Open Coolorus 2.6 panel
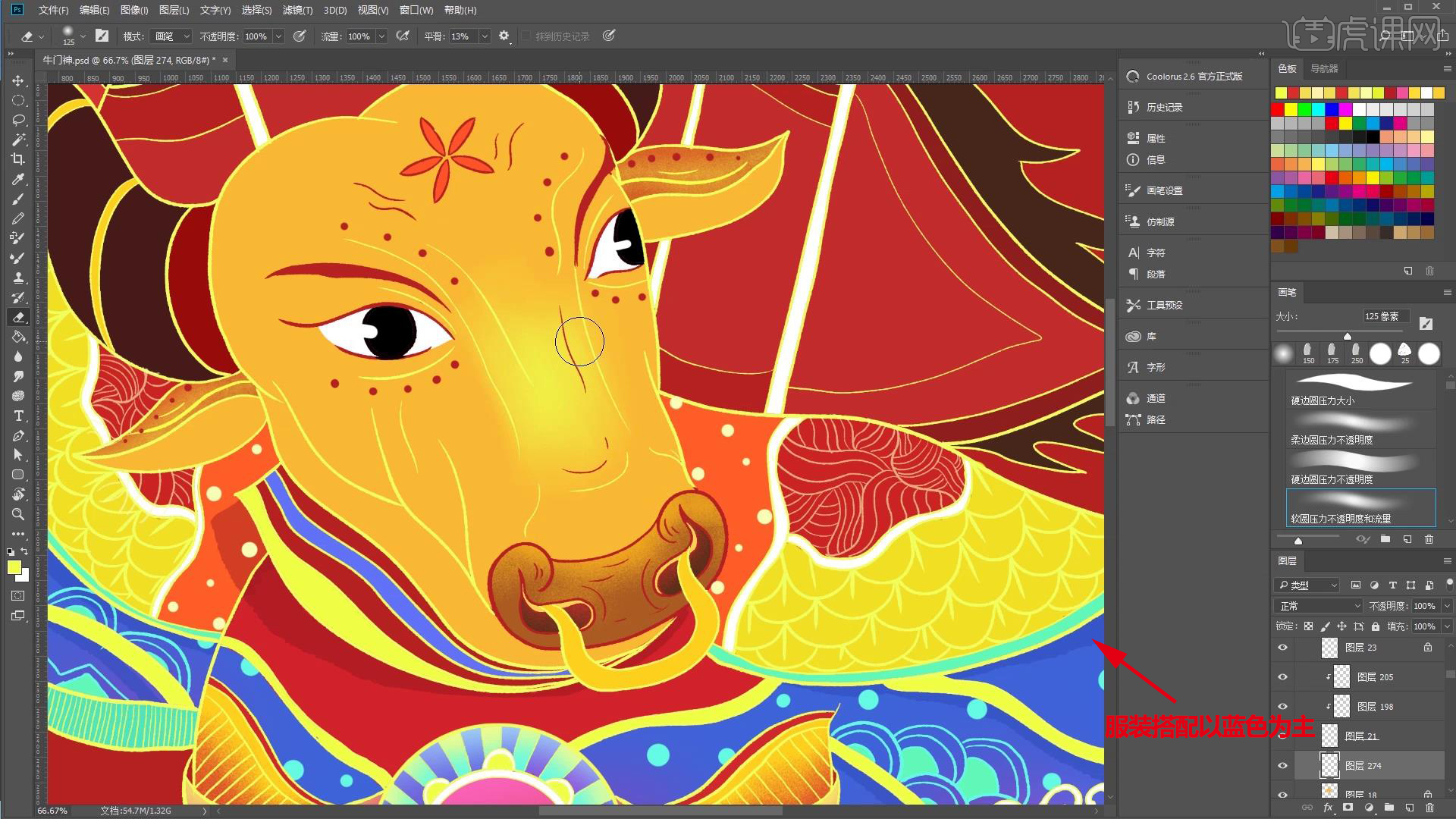The image size is (1456, 819). tap(1194, 77)
